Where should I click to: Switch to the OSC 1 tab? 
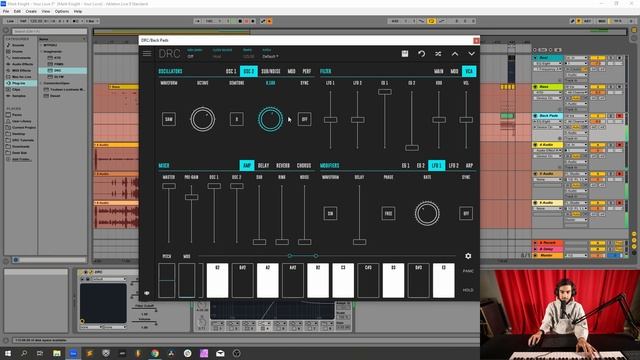click(x=231, y=71)
